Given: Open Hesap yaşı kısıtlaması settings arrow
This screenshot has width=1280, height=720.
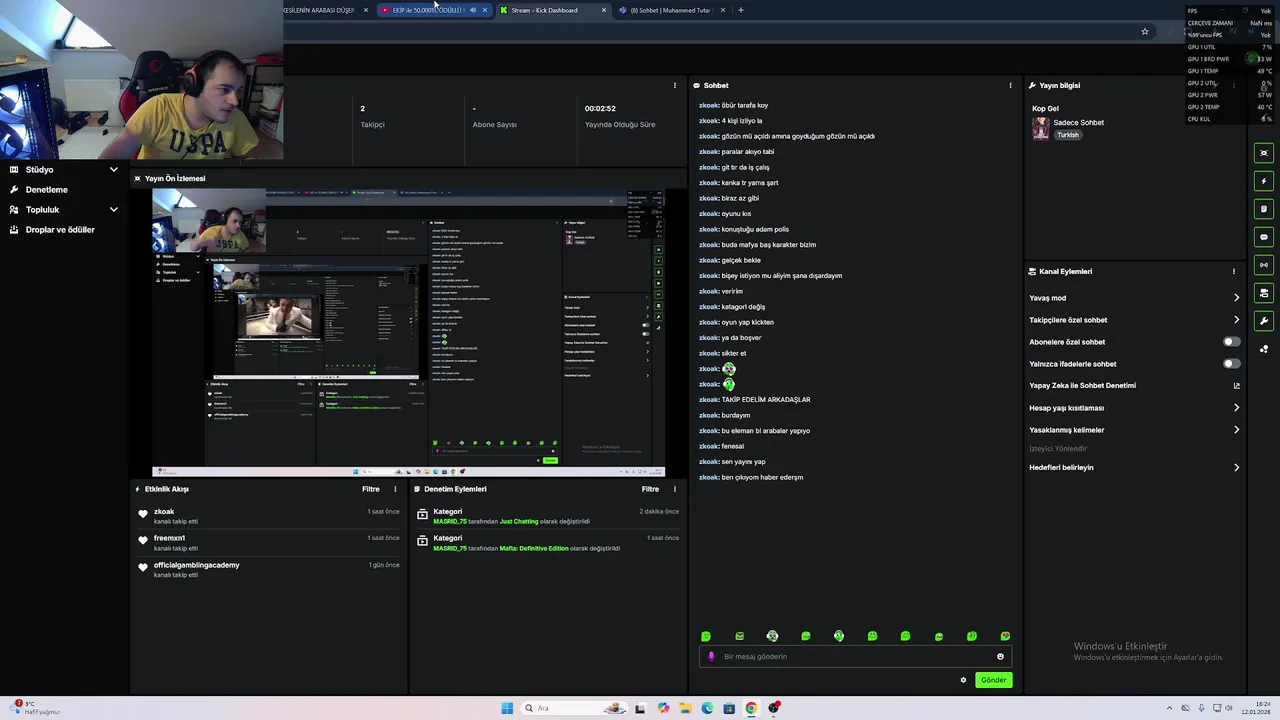Looking at the screenshot, I should click(x=1236, y=408).
